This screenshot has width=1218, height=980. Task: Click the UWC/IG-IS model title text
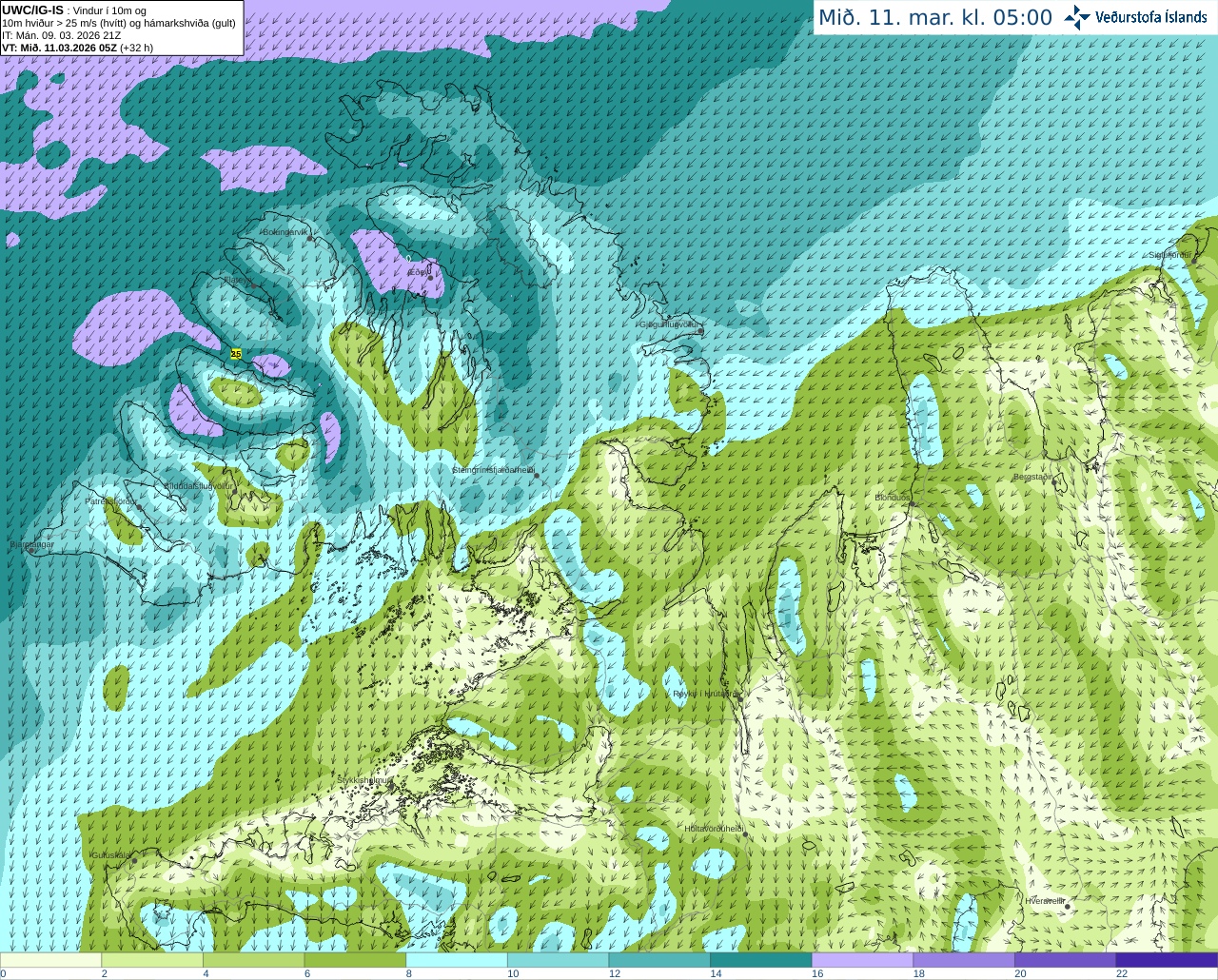tap(33, 10)
